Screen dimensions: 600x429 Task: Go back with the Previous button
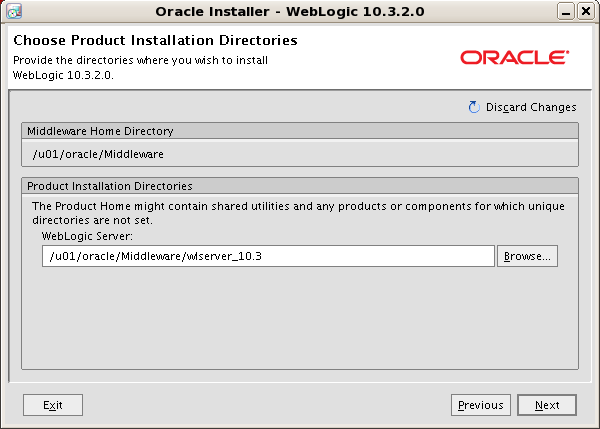(481, 405)
